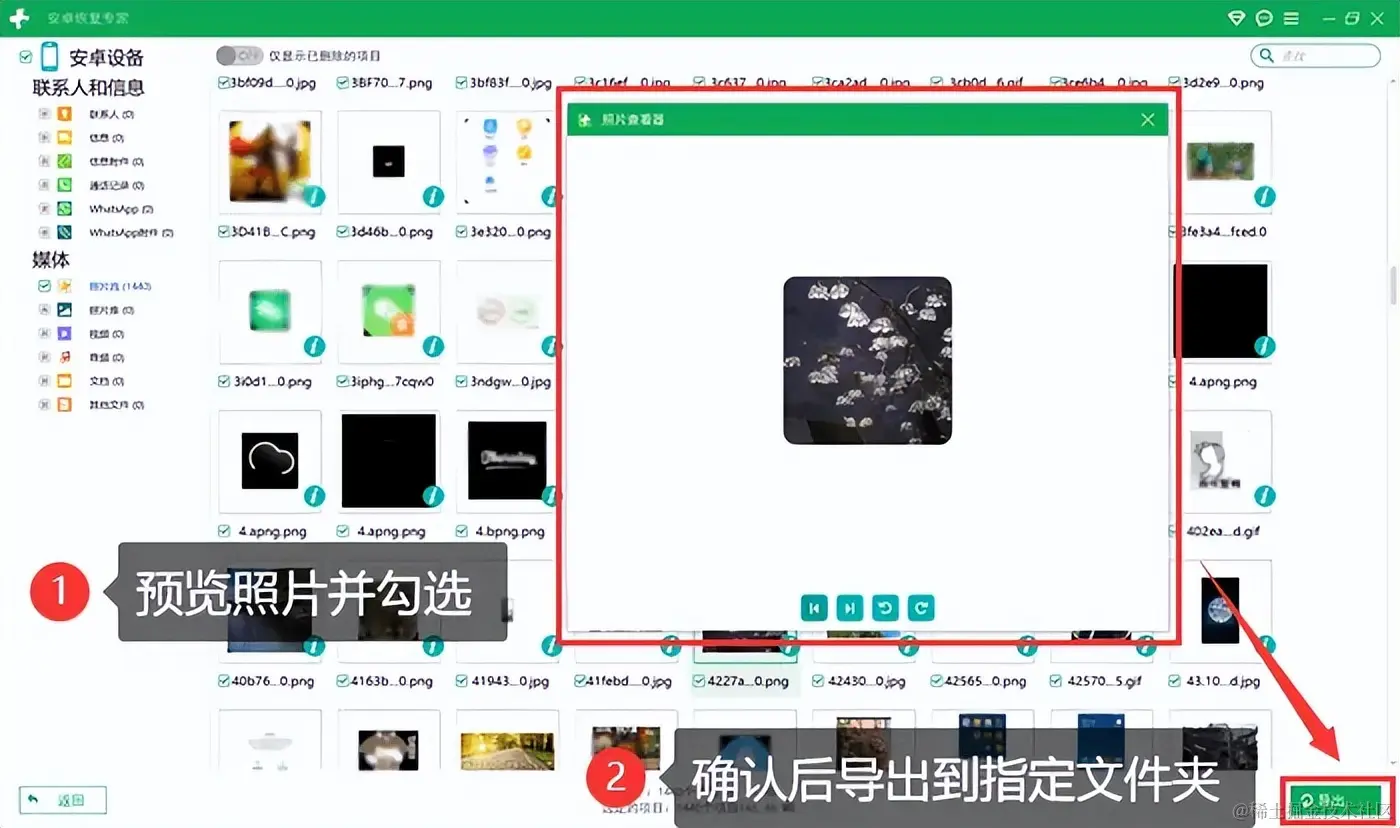Uncheck the 3BF70...7.png checkbox
The image size is (1400, 828).
[x=343, y=83]
